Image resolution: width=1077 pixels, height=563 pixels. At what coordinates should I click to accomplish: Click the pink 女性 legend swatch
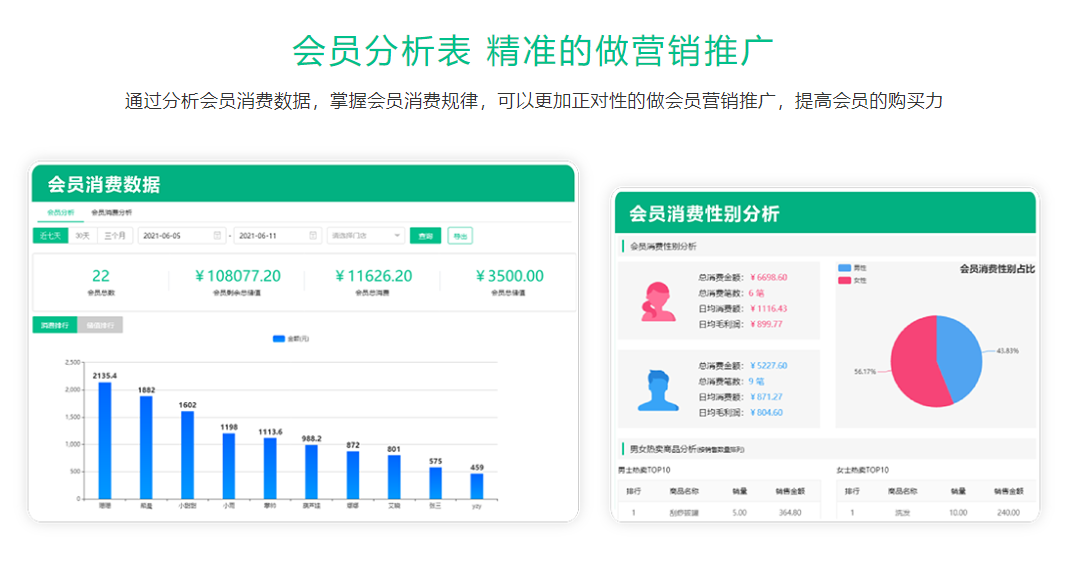(x=845, y=280)
